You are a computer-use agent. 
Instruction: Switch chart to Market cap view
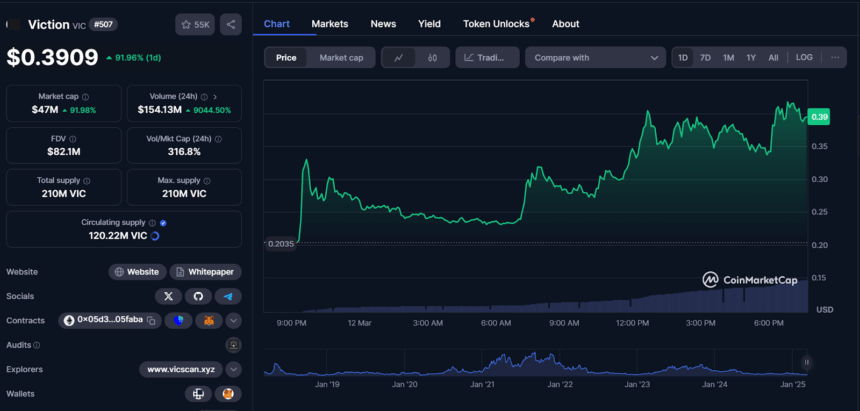pyautogui.click(x=341, y=58)
